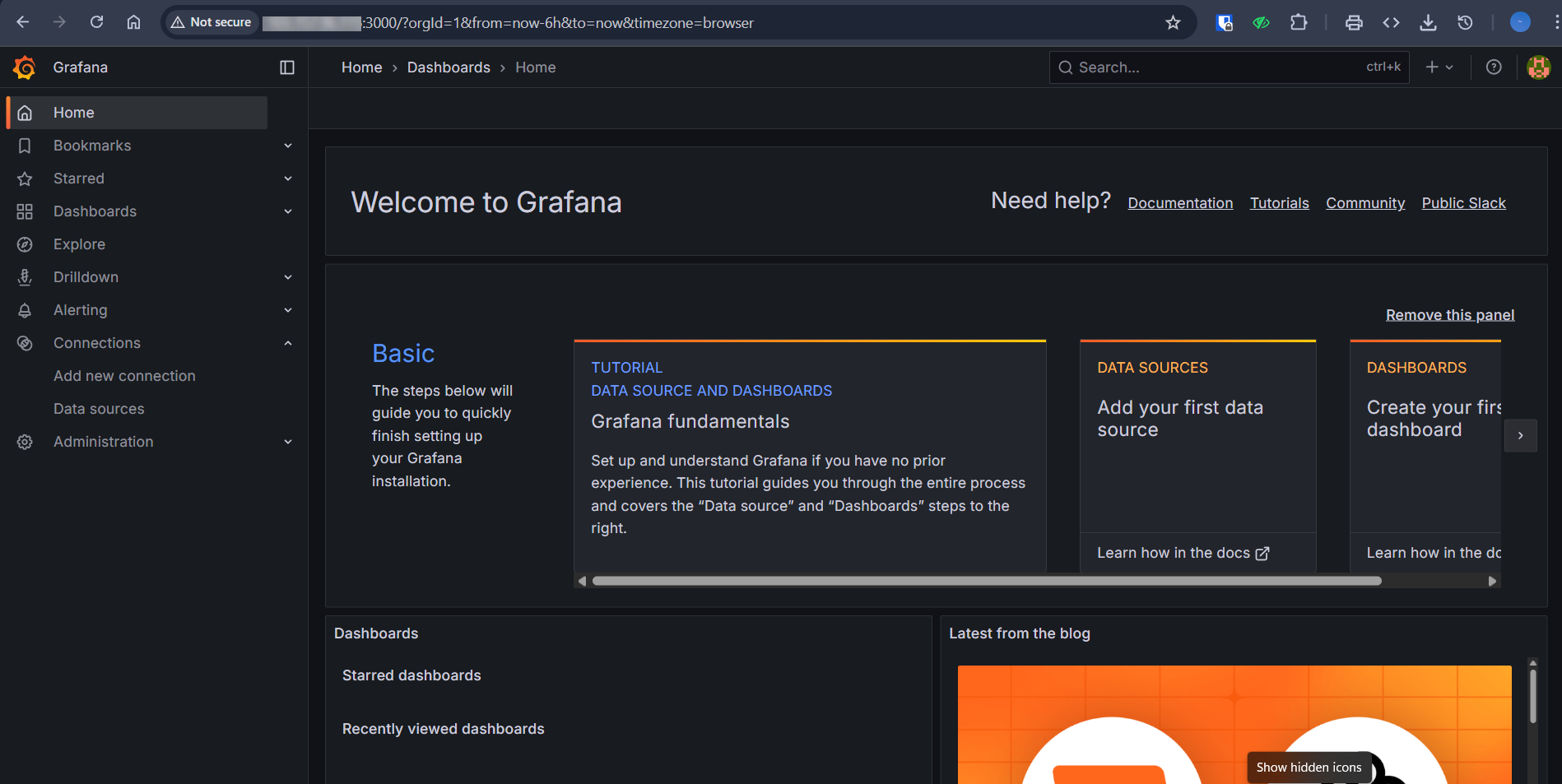Click the browser back arrow
The height and width of the screenshot is (784, 1562).
(23, 22)
